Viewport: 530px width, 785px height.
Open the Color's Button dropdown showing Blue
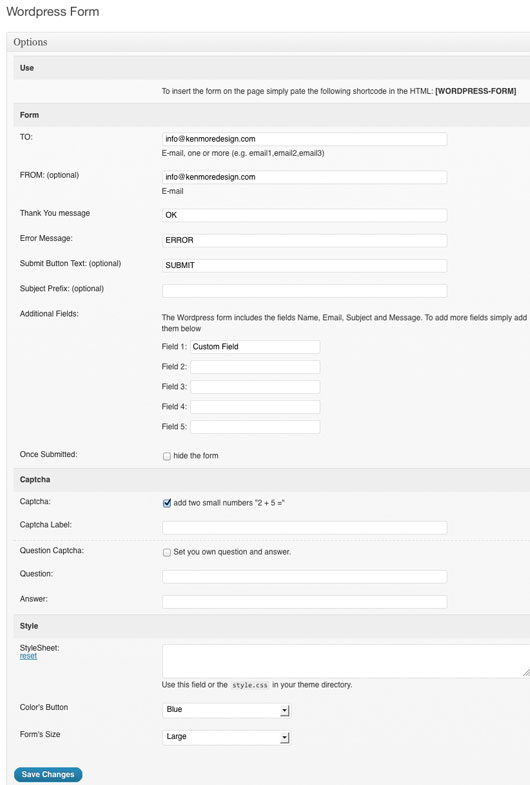point(226,710)
